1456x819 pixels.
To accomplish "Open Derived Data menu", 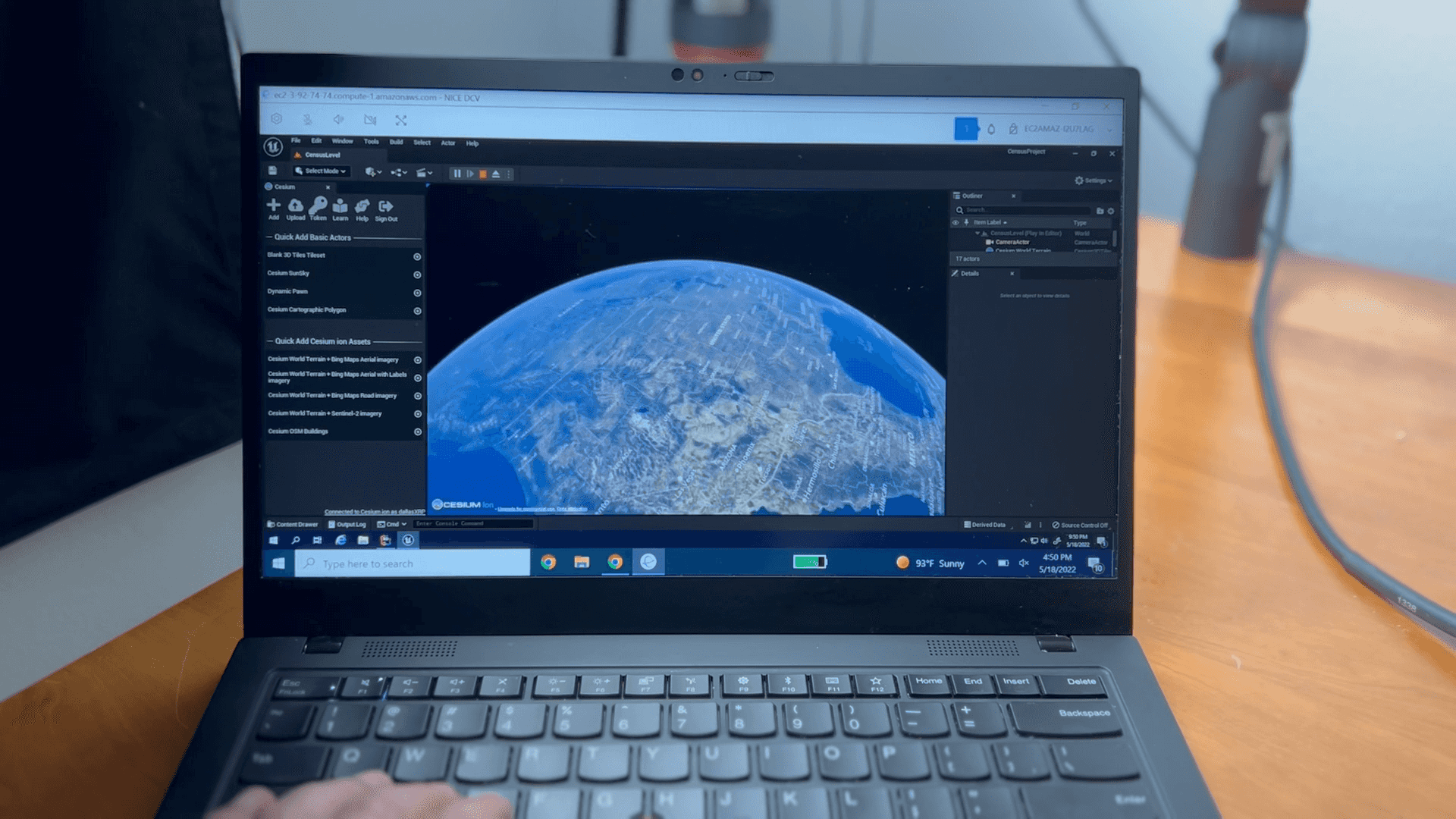I will click(985, 525).
